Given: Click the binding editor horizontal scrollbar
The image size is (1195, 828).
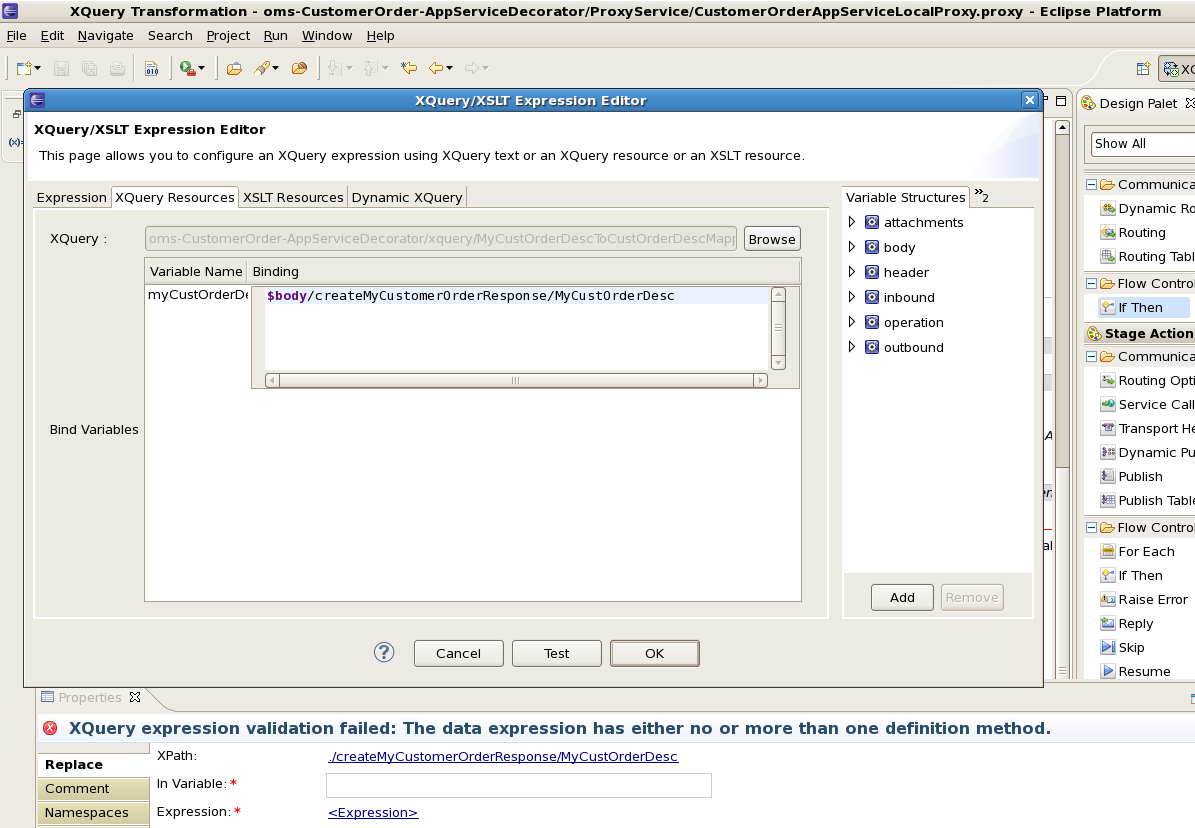Looking at the screenshot, I should coord(516,380).
